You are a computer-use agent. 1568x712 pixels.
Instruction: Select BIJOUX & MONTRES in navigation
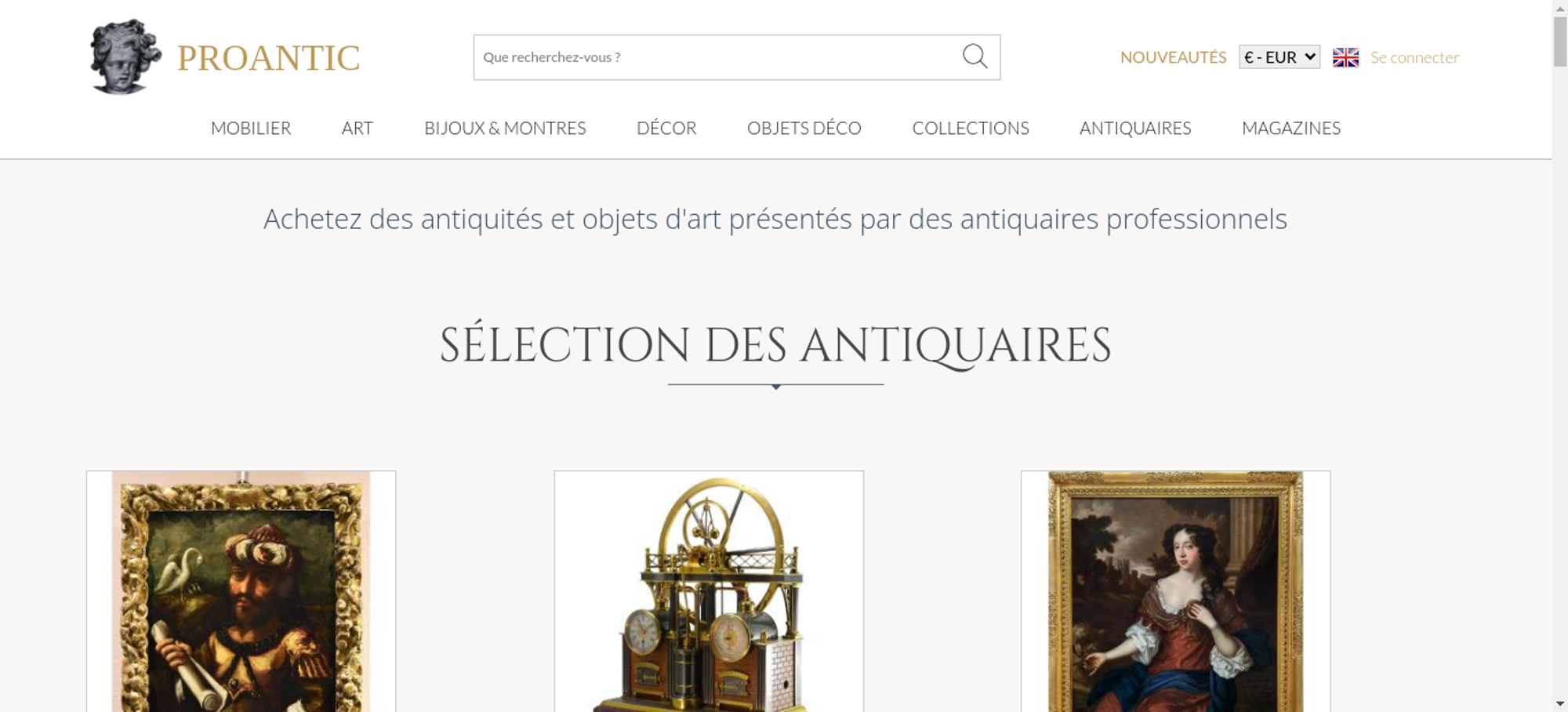click(505, 128)
